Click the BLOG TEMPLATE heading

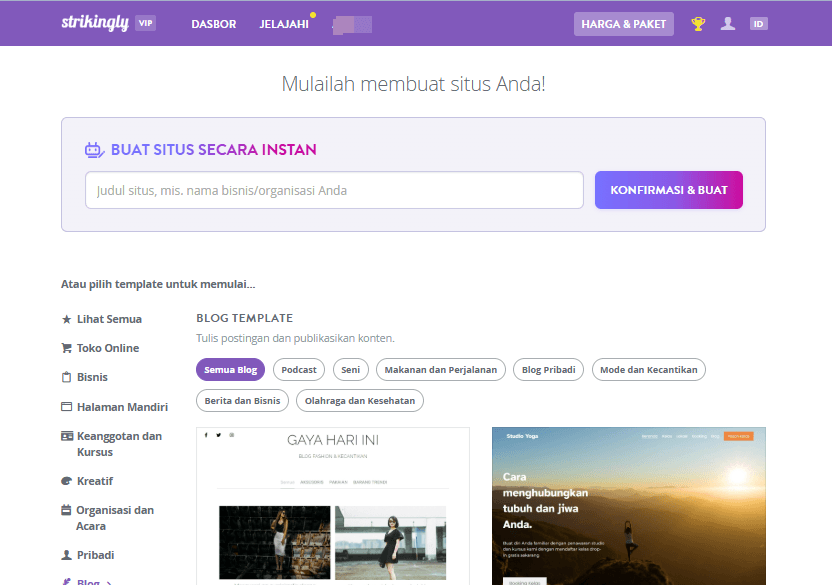point(245,318)
